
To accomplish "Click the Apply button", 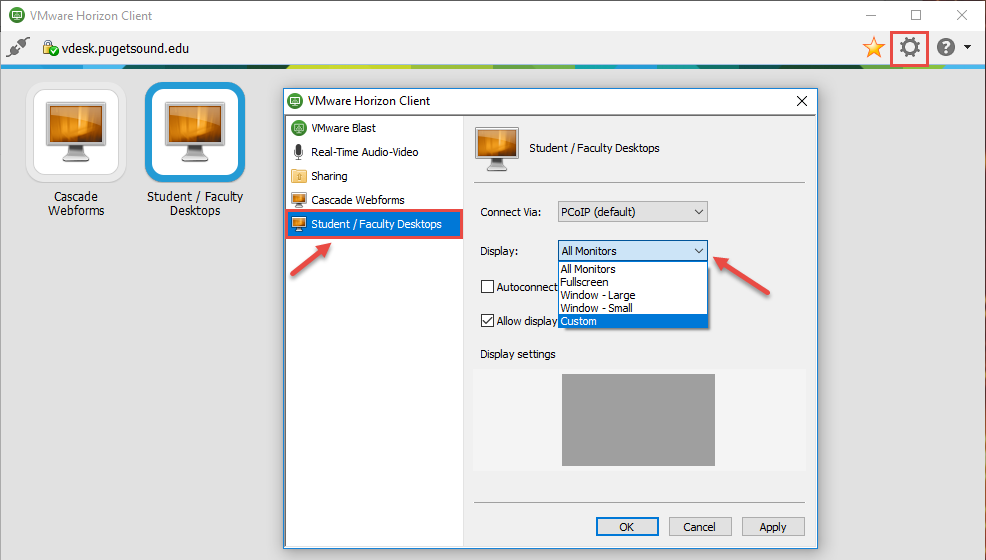I will pos(773,527).
